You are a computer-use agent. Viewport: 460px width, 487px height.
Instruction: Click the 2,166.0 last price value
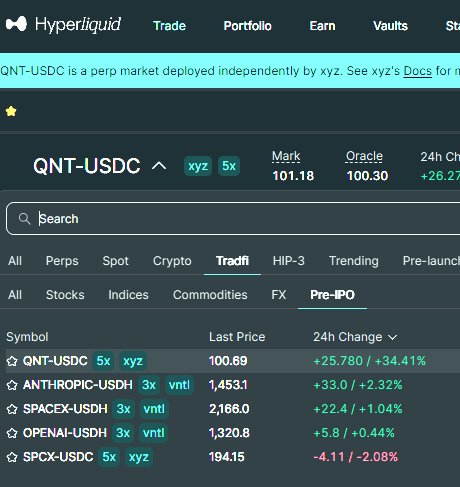pos(229,409)
